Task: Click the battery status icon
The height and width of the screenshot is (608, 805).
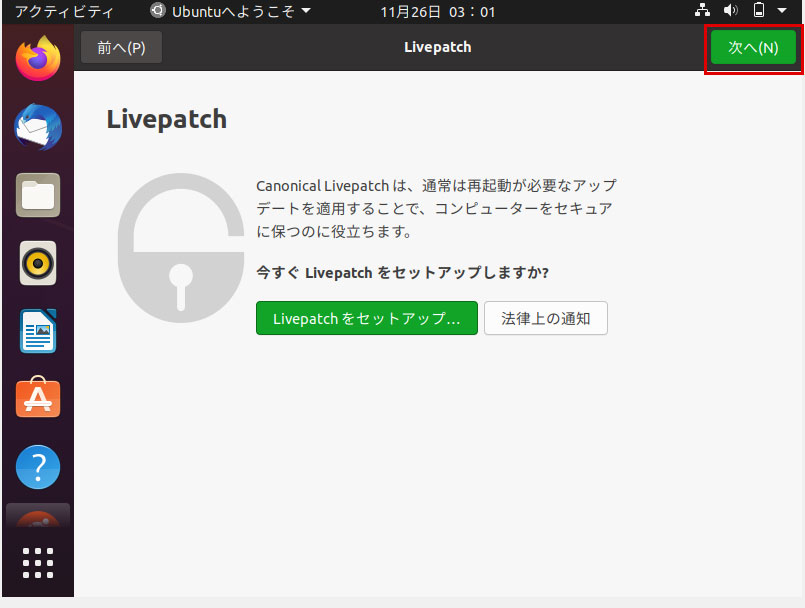Action: tap(759, 10)
